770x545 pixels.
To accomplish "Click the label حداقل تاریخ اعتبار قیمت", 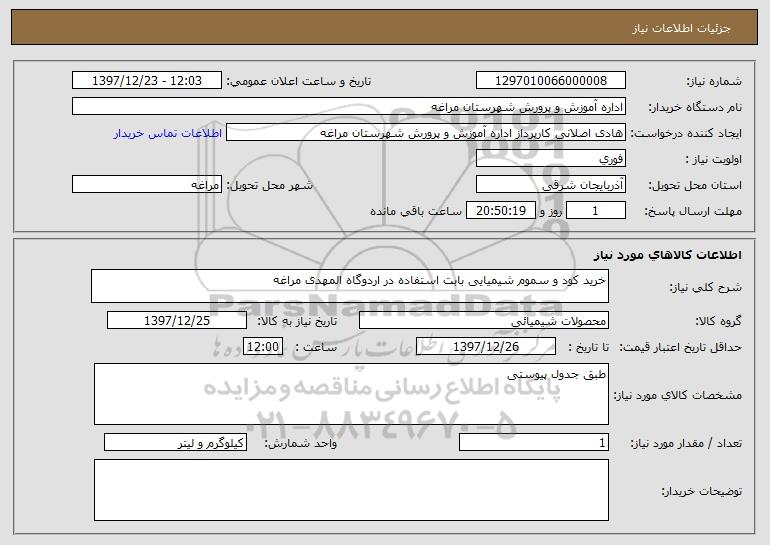I will (680, 347).
